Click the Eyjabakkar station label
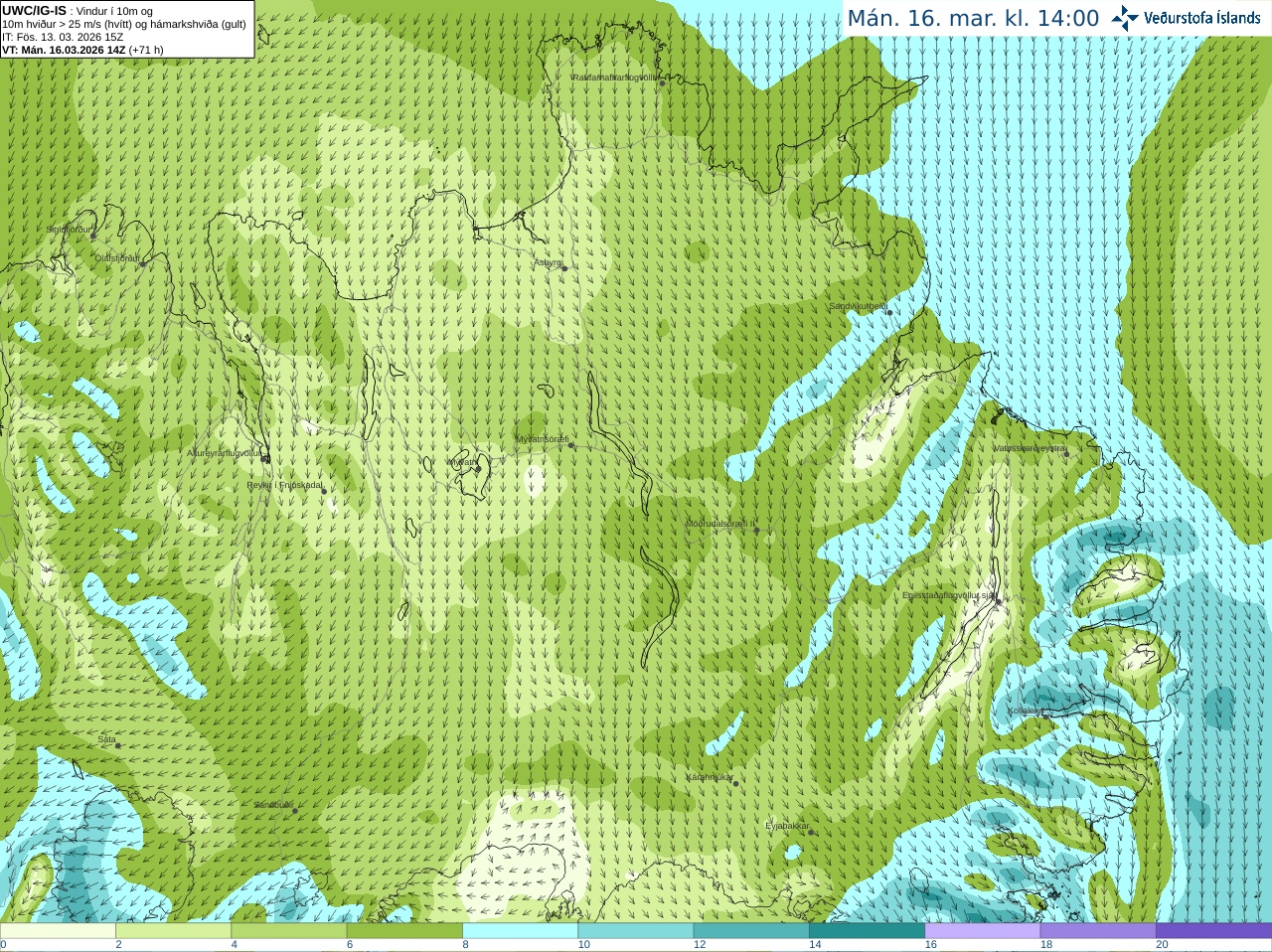The width and height of the screenshot is (1272, 952). coord(788,826)
